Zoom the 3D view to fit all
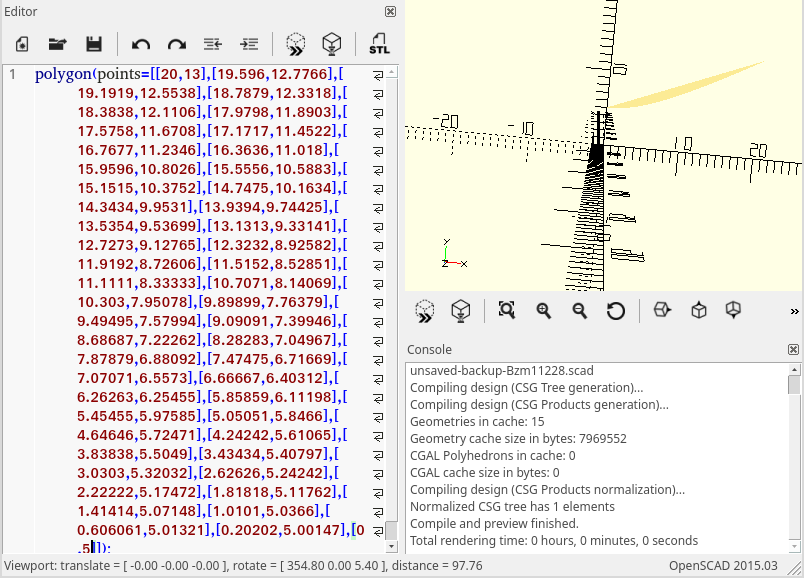The height and width of the screenshot is (578, 804). click(x=506, y=311)
